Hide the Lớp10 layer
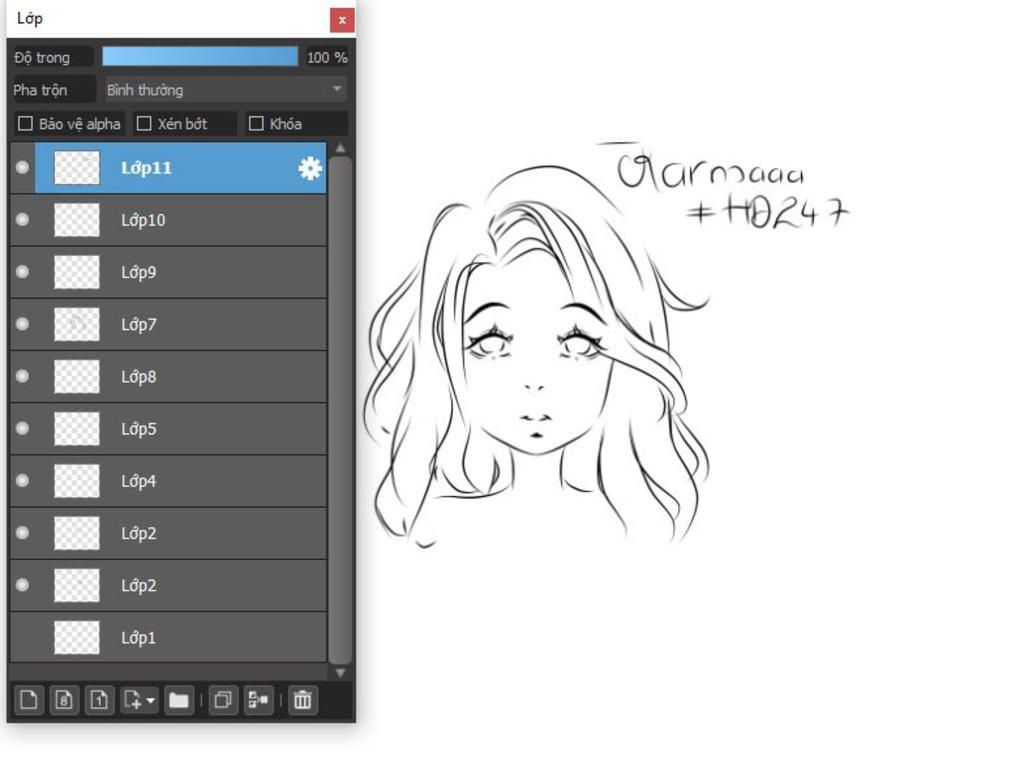The width and height of the screenshot is (1024, 757). tap(22, 219)
